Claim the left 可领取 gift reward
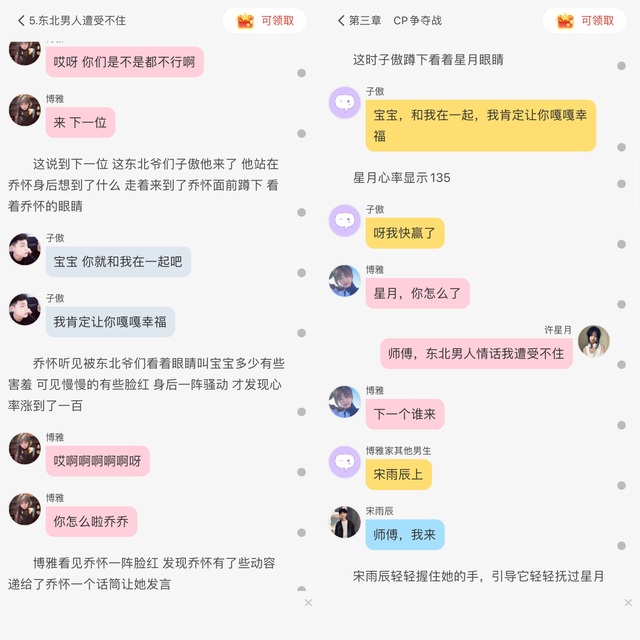Image resolution: width=640 pixels, height=640 pixels. [x=264, y=20]
